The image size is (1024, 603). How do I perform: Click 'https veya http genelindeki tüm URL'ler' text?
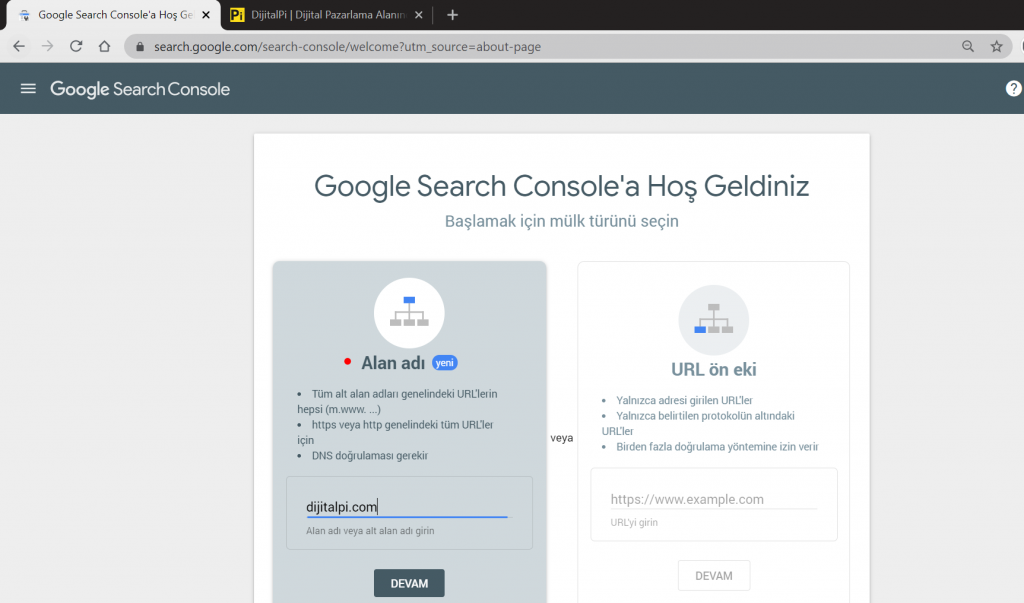pyautogui.click(x=402, y=425)
